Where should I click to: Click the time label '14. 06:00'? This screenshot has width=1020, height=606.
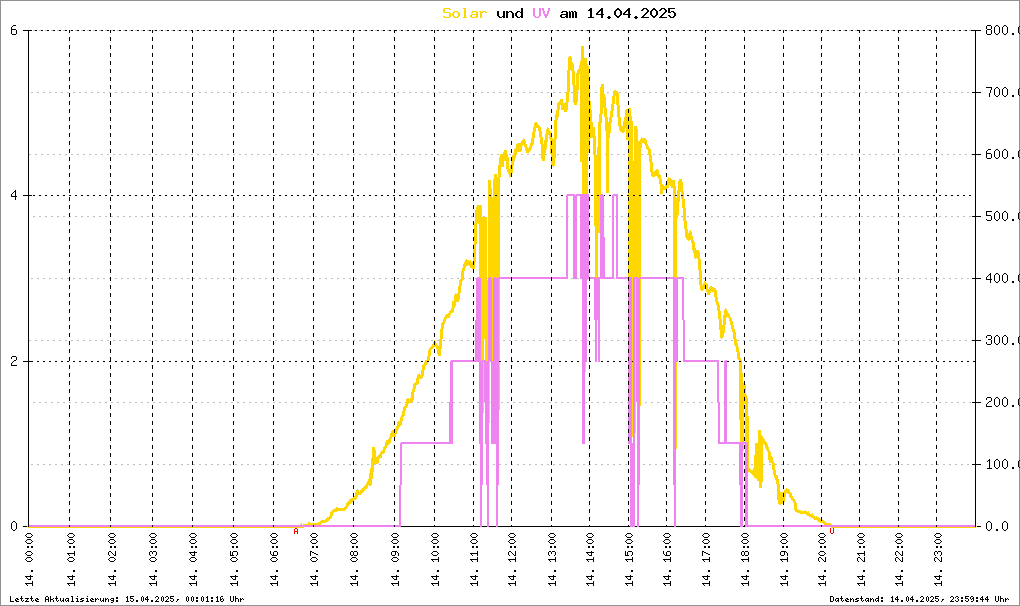[x=275, y=559]
